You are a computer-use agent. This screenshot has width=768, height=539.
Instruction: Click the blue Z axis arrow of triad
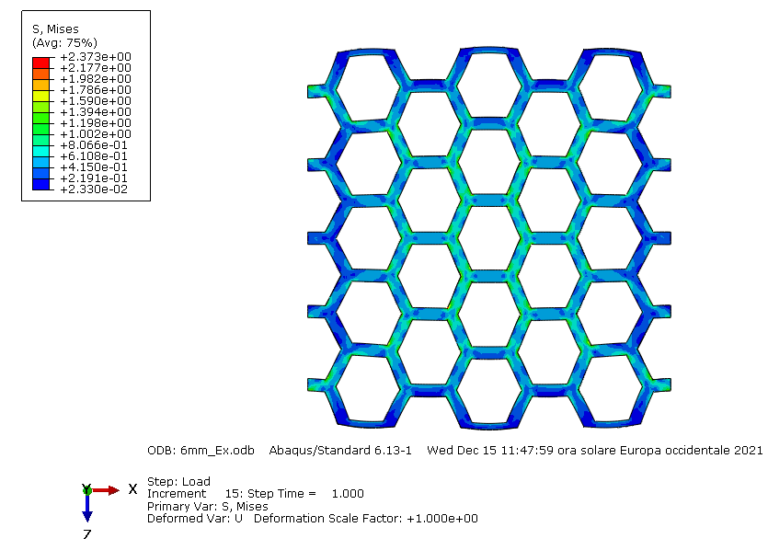click(87, 508)
